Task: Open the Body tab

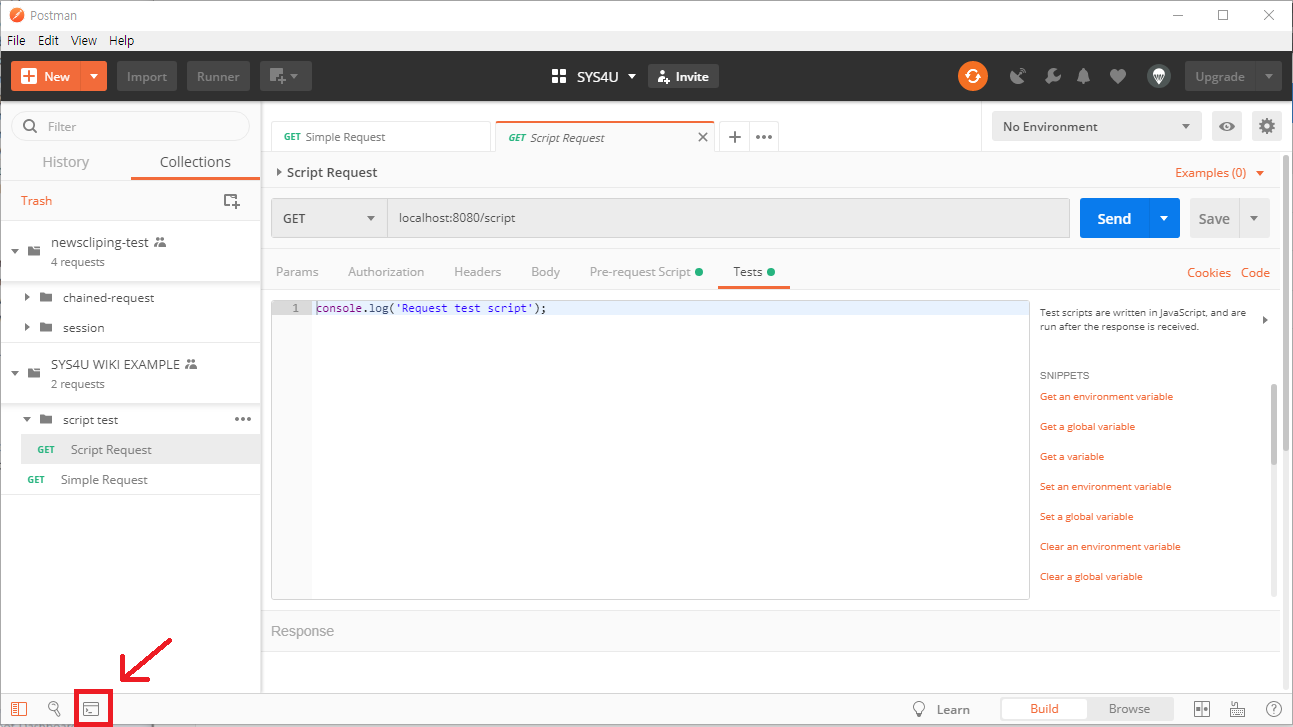Action: [545, 272]
